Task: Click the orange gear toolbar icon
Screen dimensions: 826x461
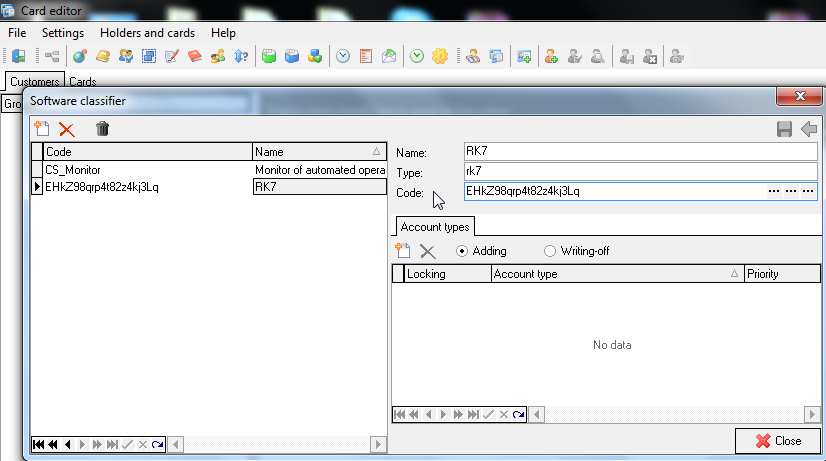Action: coord(440,56)
